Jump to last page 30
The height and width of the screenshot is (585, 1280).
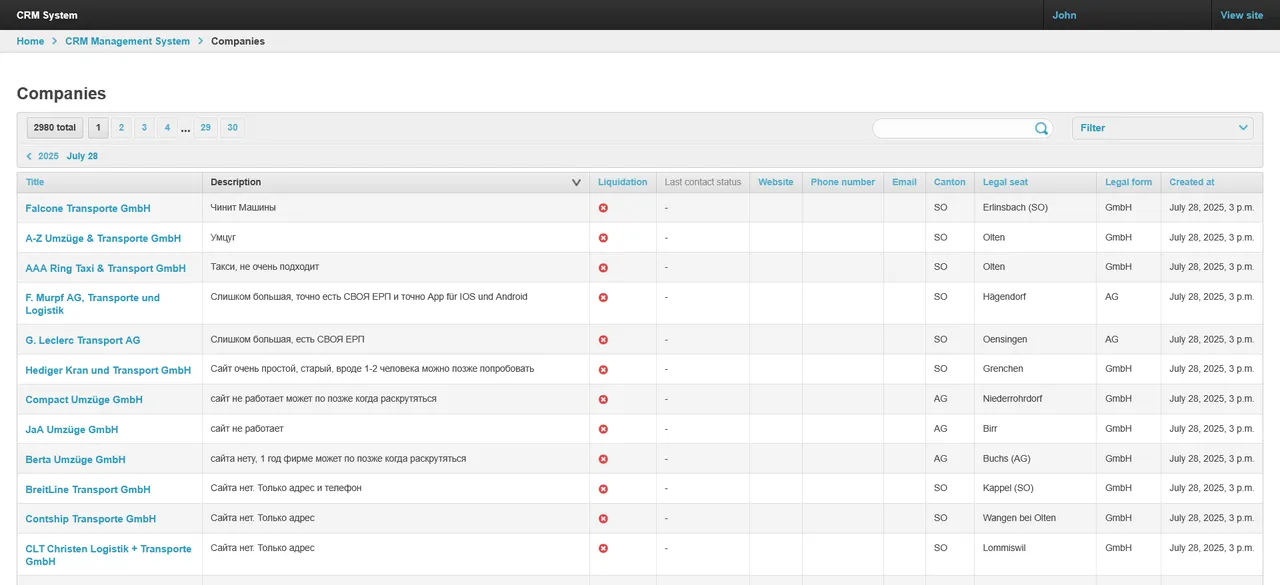(x=232, y=128)
